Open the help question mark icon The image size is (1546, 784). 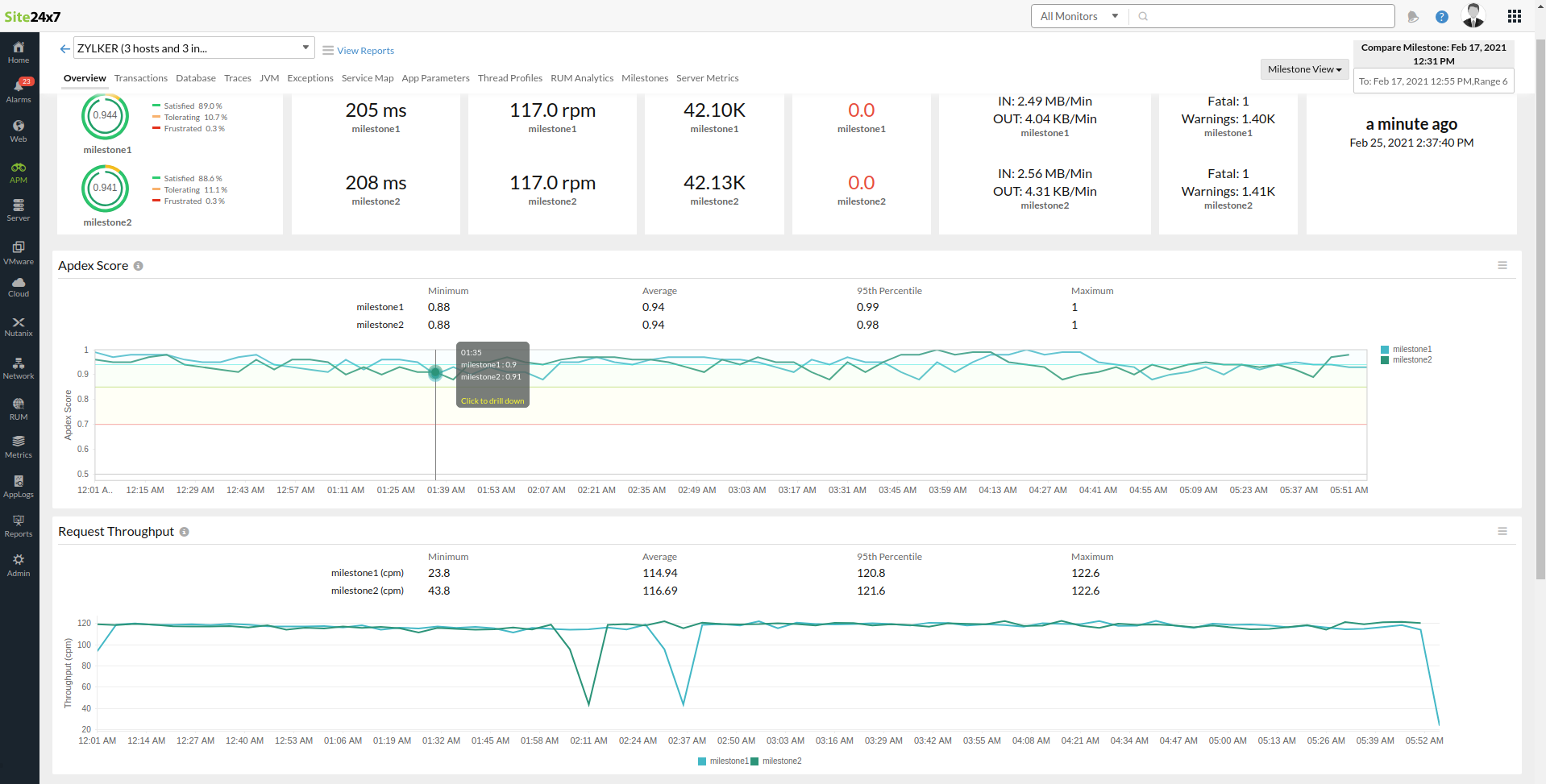click(1442, 17)
